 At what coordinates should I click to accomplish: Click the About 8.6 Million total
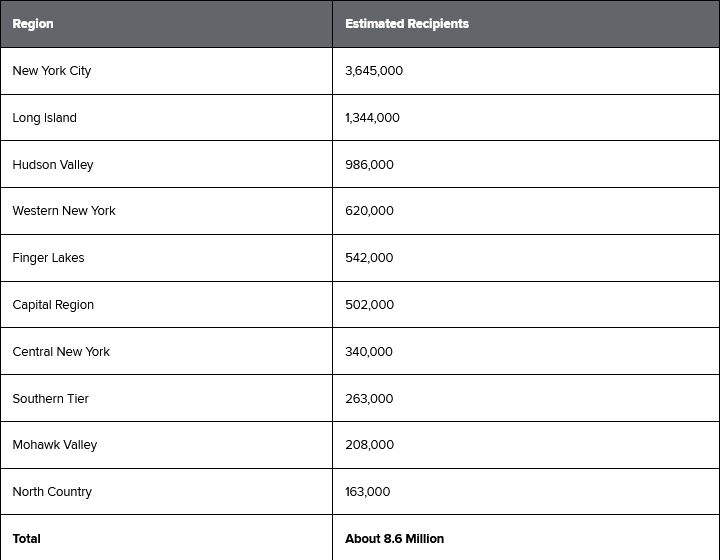pyautogui.click(x=395, y=539)
